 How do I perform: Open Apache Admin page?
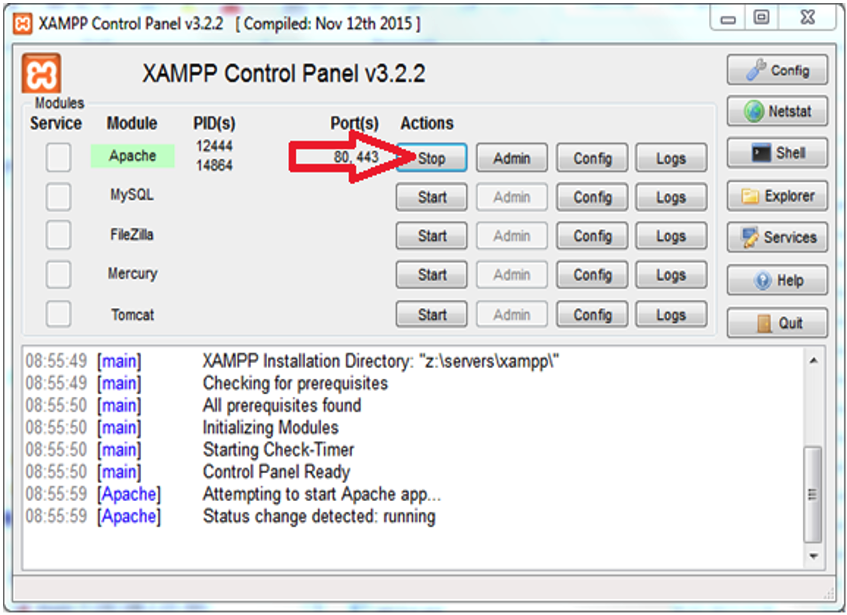[x=512, y=158]
